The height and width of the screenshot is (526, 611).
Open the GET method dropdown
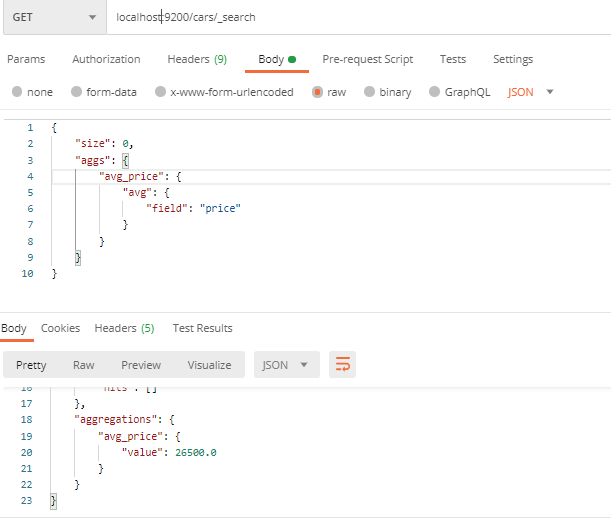(55, 17)
